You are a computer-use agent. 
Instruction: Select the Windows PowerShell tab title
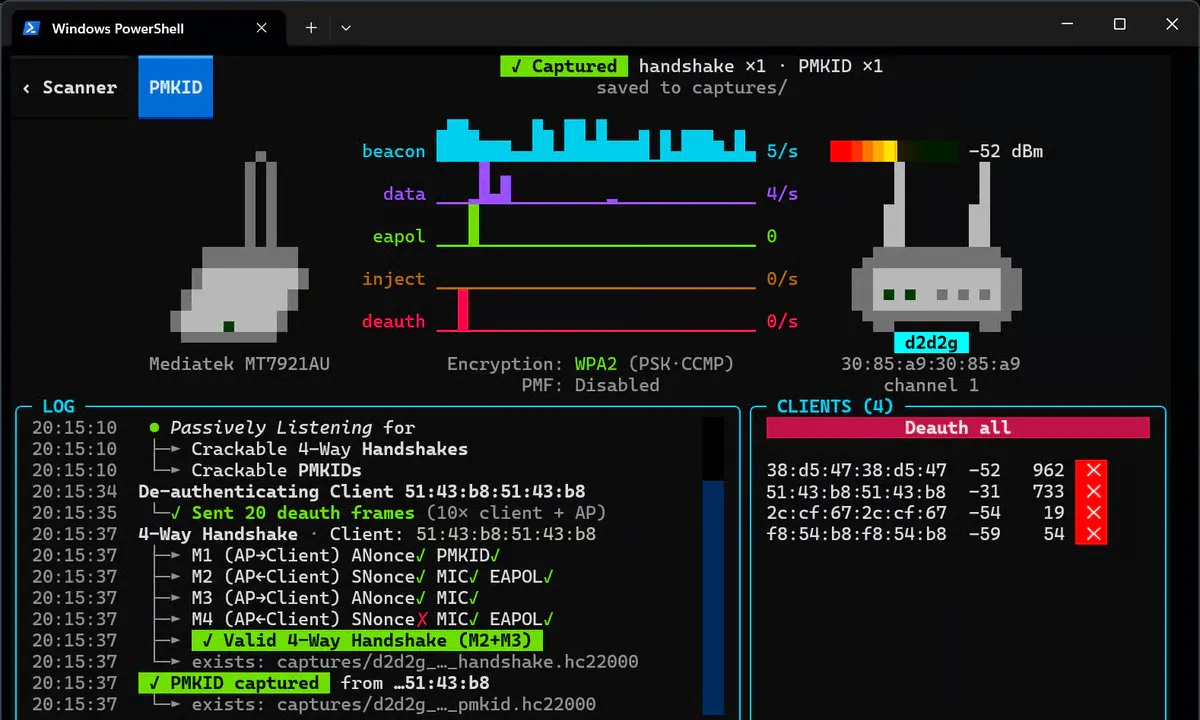tap(118, 28)
